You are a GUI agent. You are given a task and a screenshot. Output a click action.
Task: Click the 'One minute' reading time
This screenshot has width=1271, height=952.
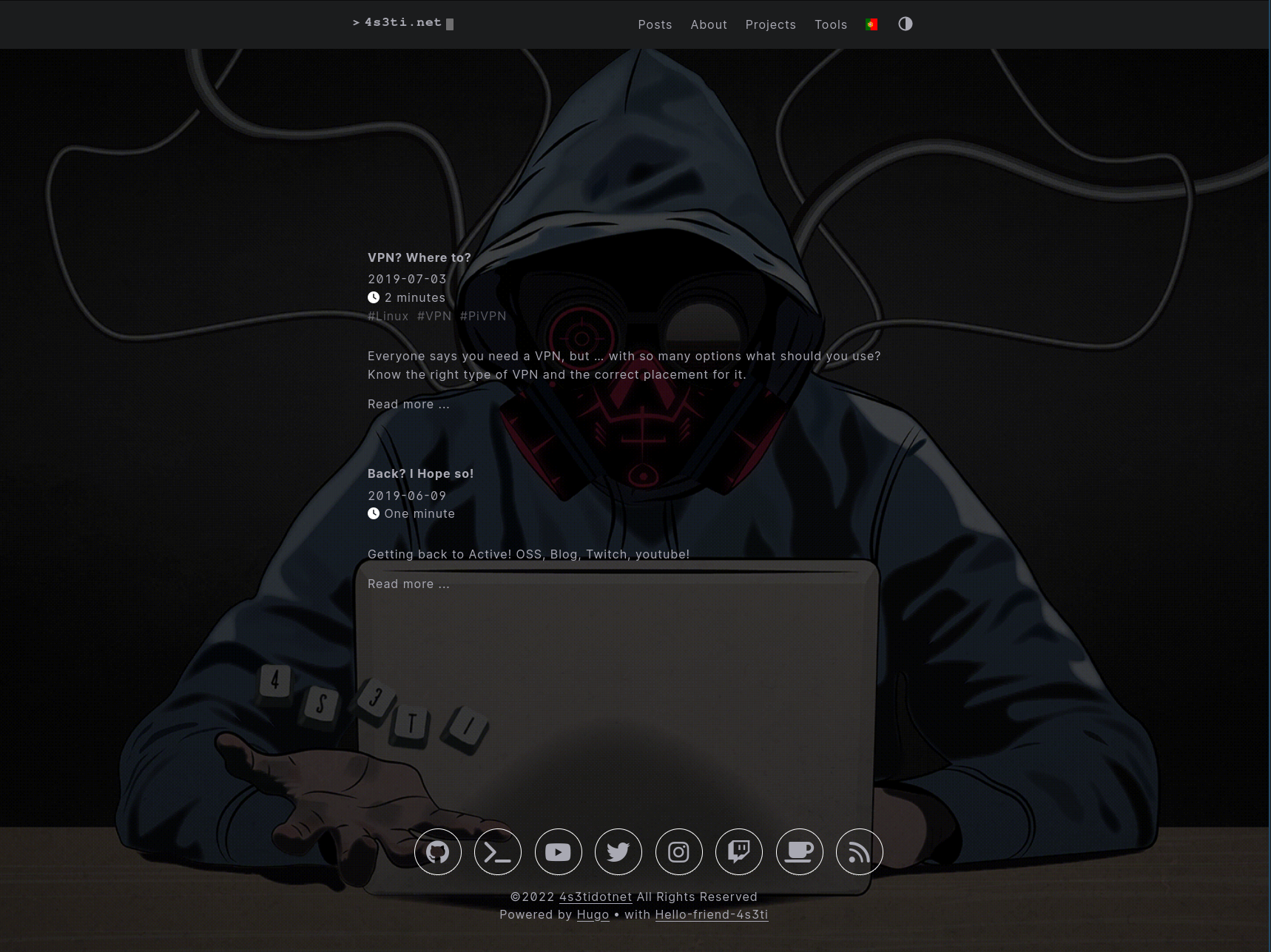tap(419, 513)
